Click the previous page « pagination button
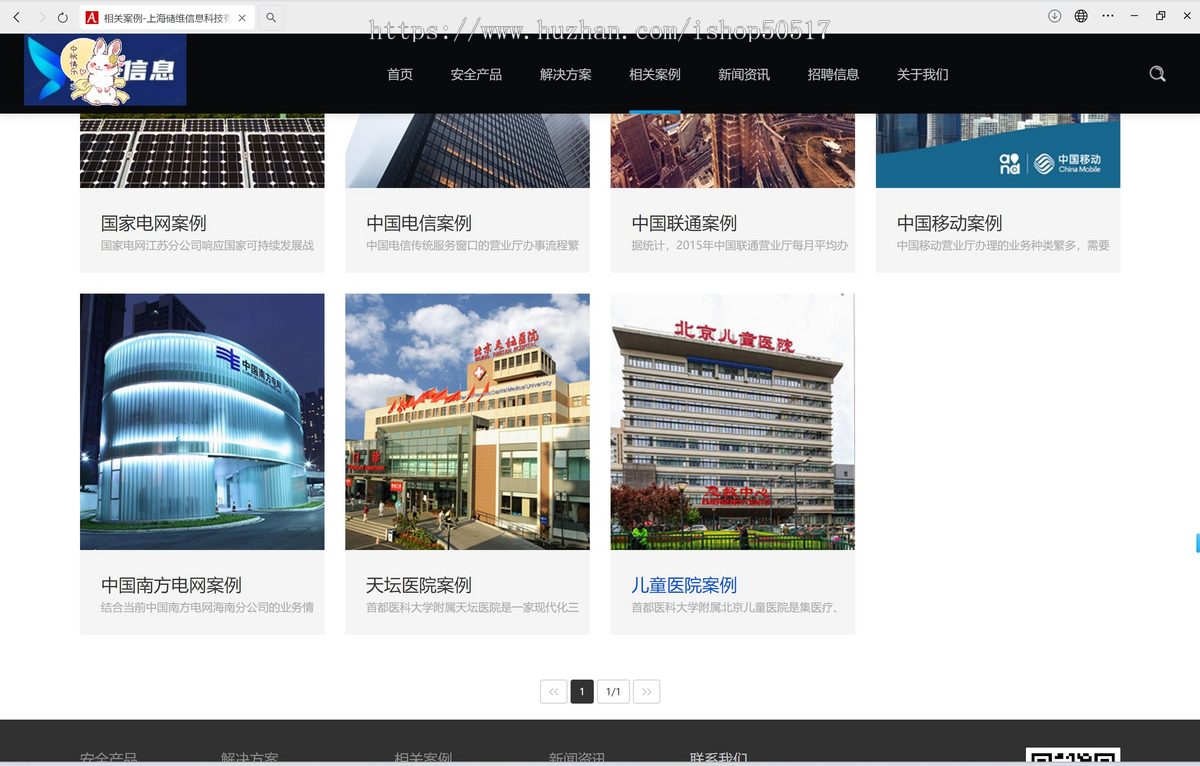 [x=553, y=691]
